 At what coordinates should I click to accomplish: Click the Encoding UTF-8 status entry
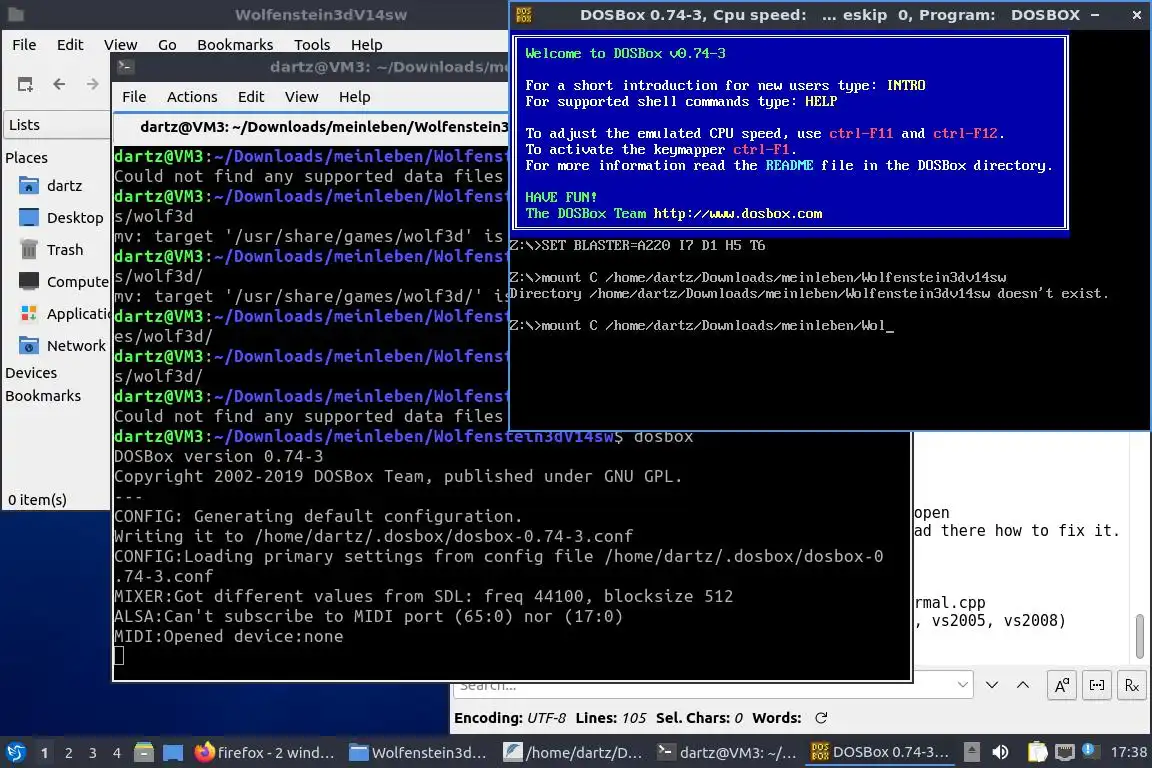(x=510, y=718)
